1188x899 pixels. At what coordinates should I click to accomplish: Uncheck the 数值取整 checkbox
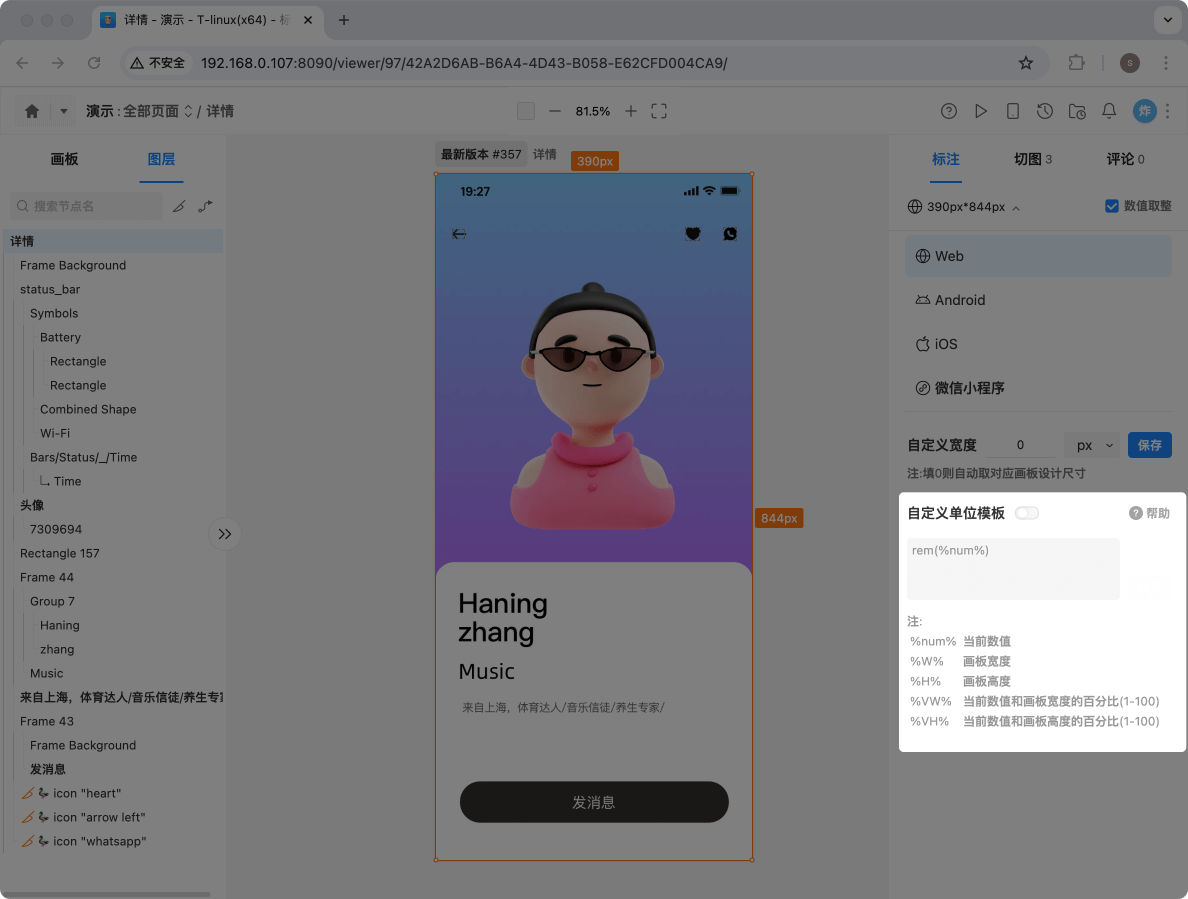[1111, 206]
